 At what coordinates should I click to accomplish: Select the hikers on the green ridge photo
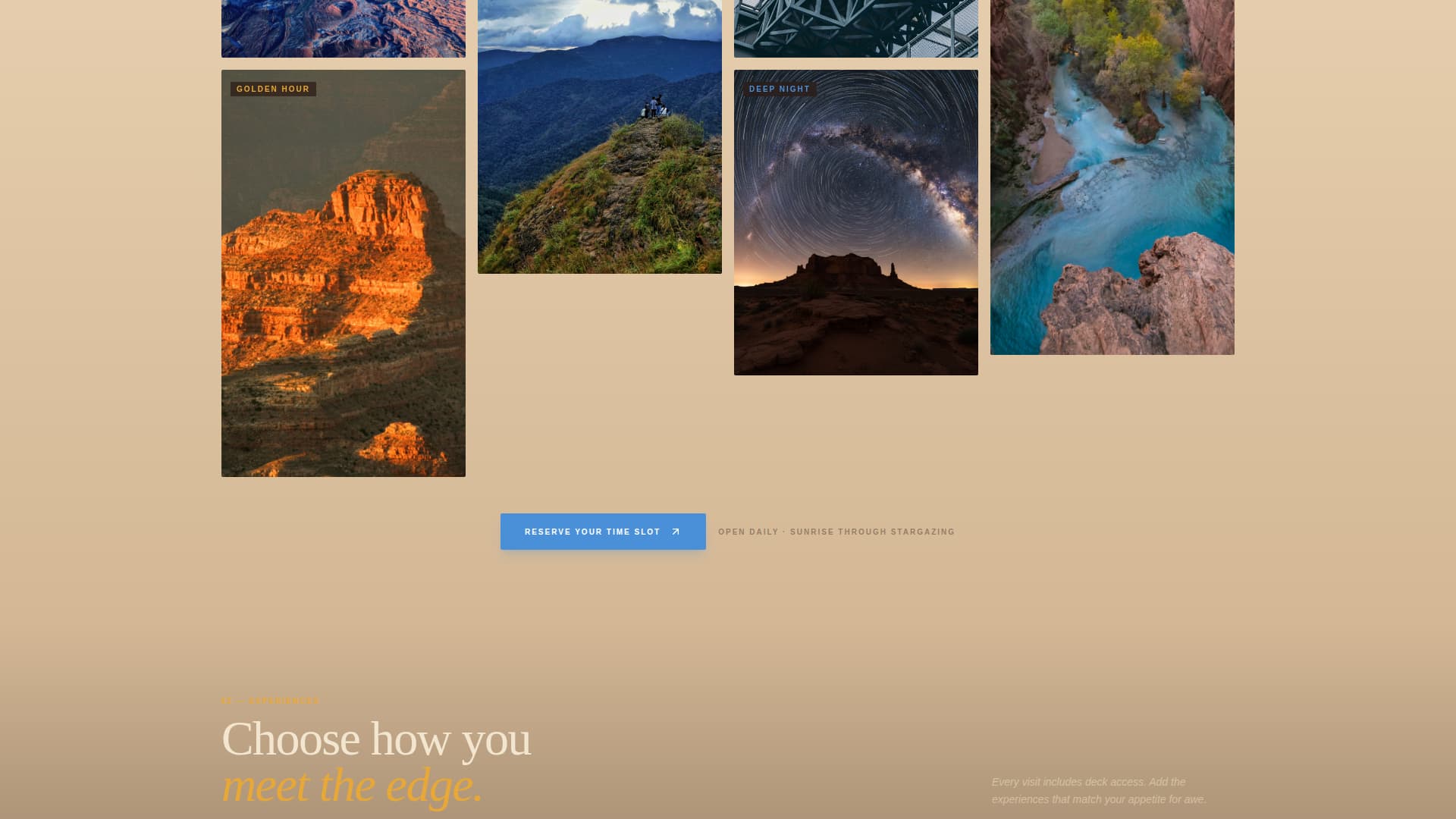pos(600,136)
